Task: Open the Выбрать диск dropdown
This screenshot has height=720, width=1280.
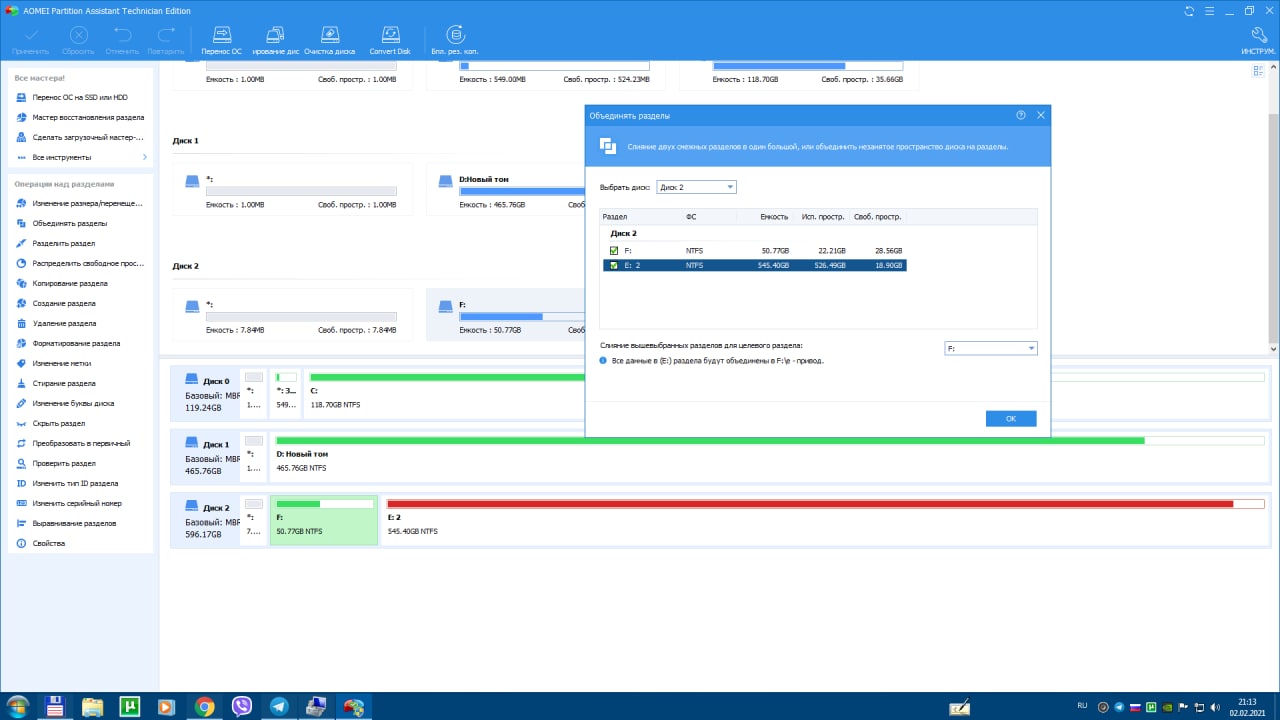Action: pyautogui.click(x=696, y=187)
